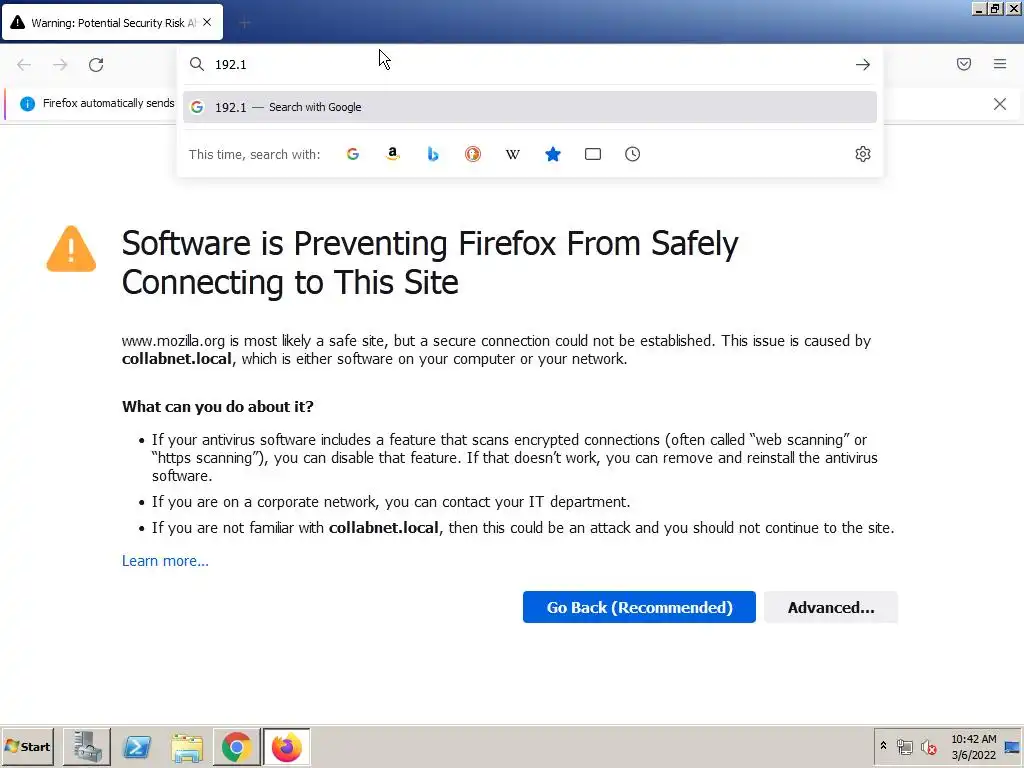
Task: Click the address bar input with 192.1
Action: [x=529, y=65]
